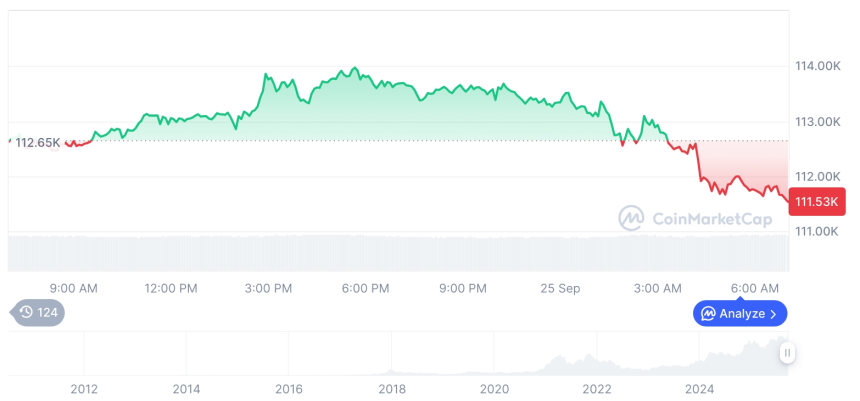Viewport: 860px width, 401px height.
Task: Click the 111.00K price axis label
Action: (817, 232)
